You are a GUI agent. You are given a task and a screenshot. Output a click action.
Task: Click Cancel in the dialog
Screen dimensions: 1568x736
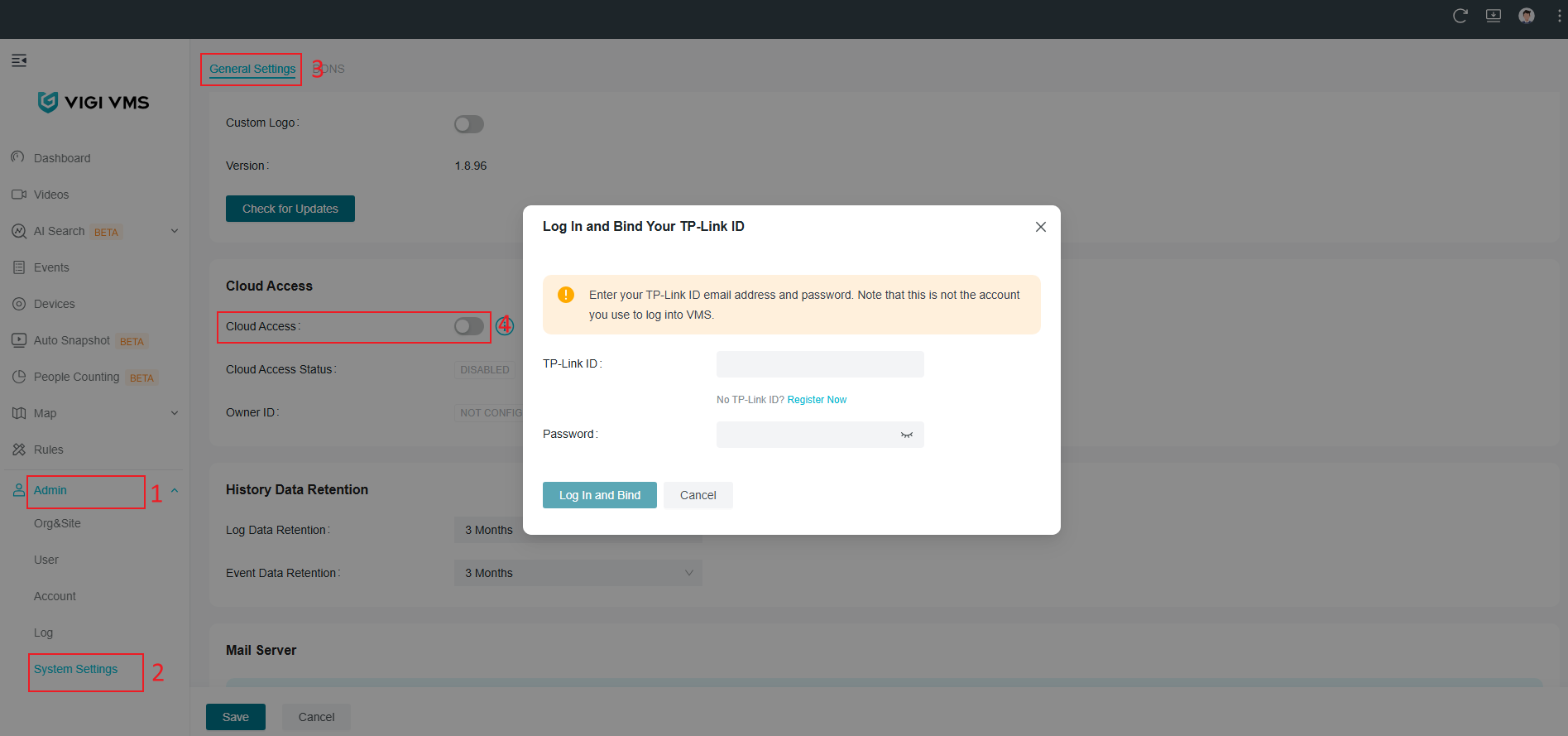point(698,495)
